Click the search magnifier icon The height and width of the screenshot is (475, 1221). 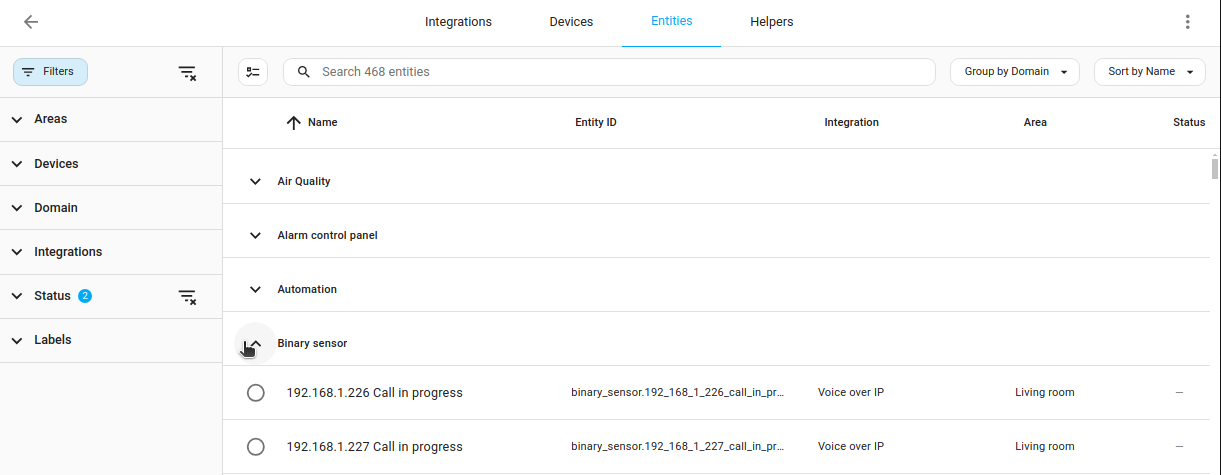[304, 72]
